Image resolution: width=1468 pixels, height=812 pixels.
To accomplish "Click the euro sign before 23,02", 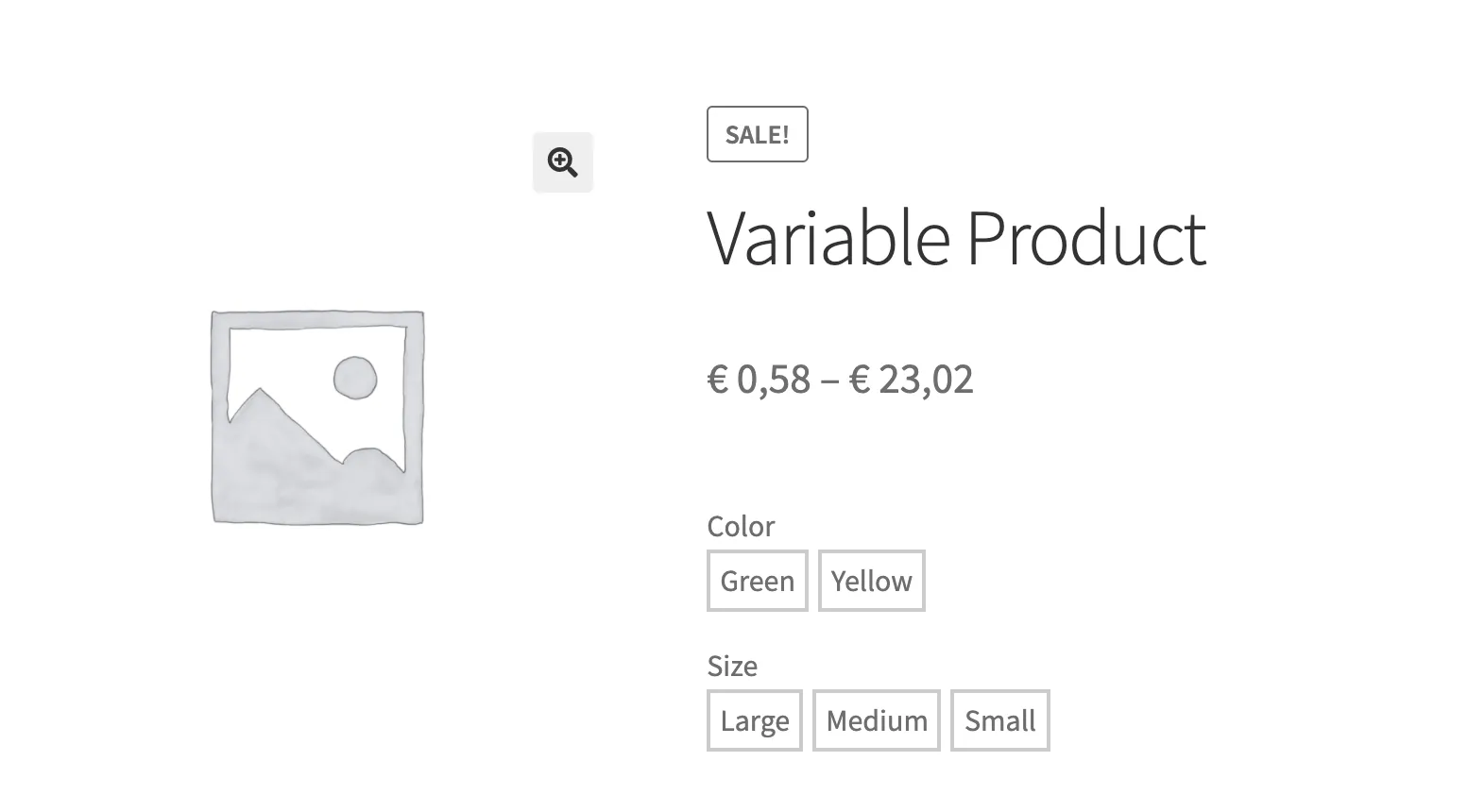I will (x=860, y=380).
